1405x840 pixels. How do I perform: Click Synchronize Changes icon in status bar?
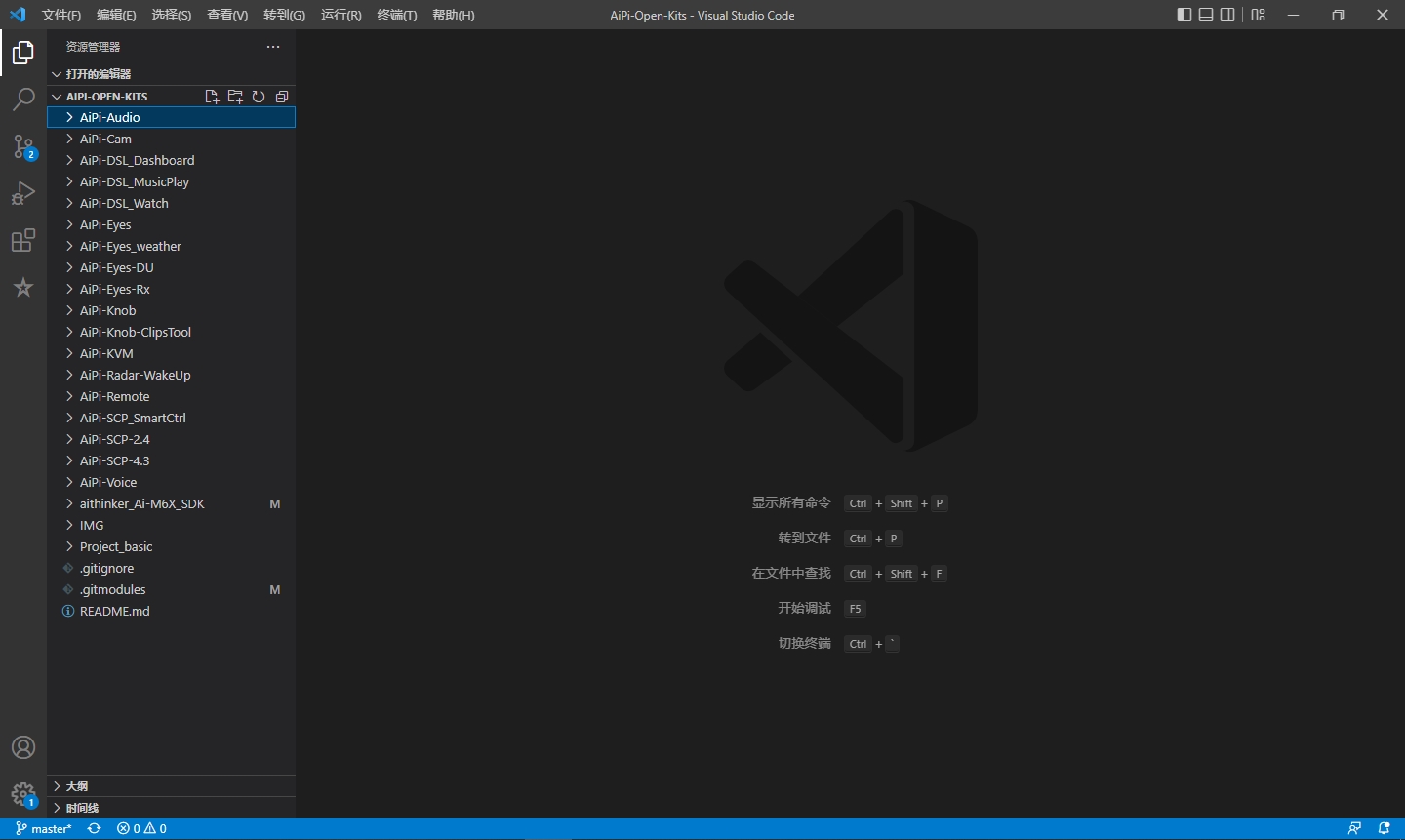[95, 828]
